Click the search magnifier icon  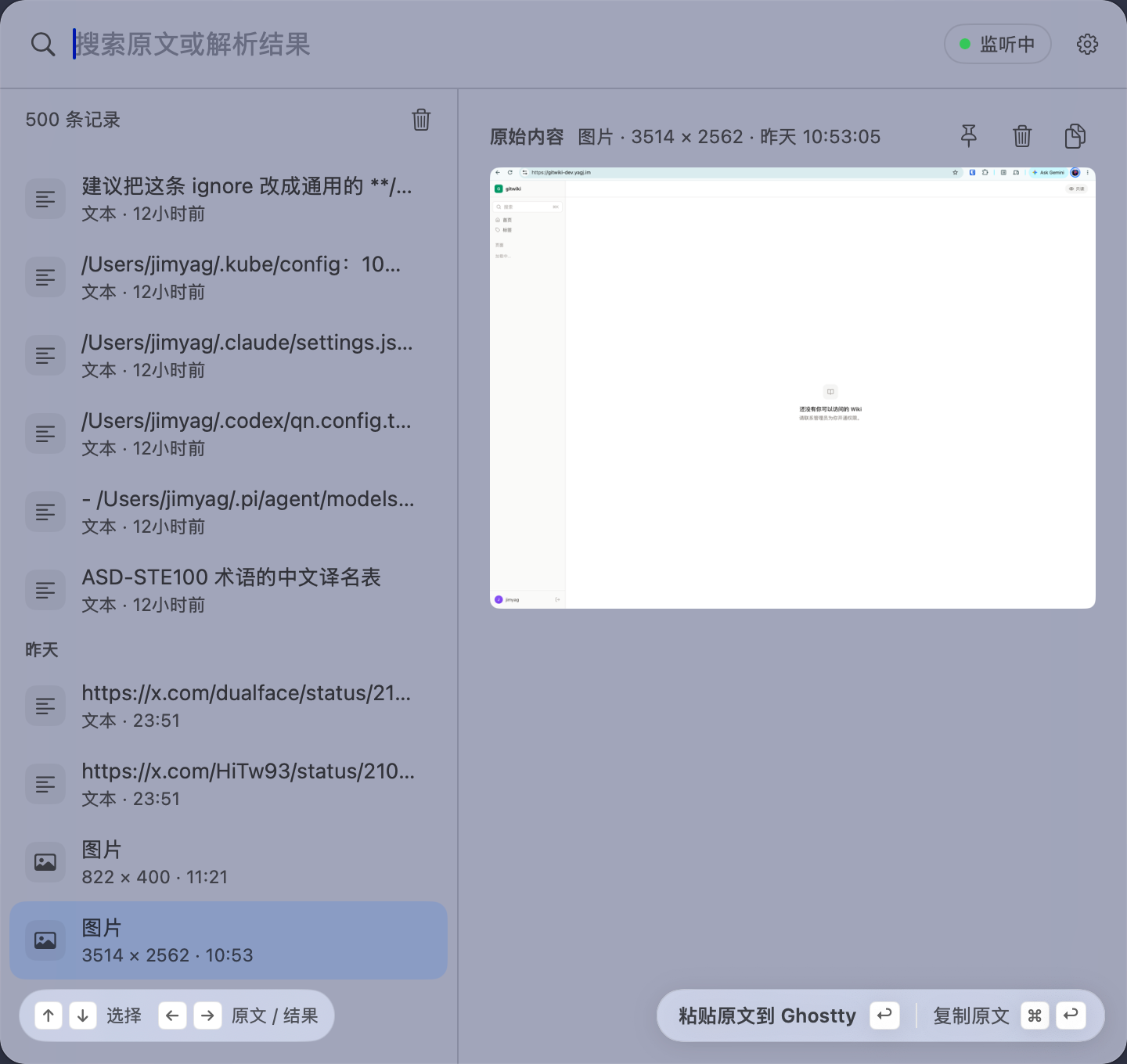coord(43,45)
